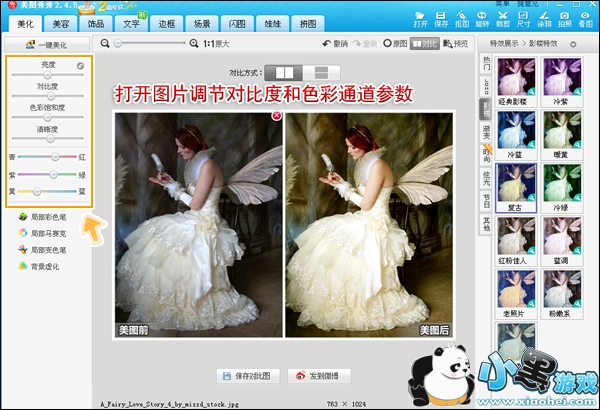
Task: Switch to the 场景 tab
Action: pos(202,24)
